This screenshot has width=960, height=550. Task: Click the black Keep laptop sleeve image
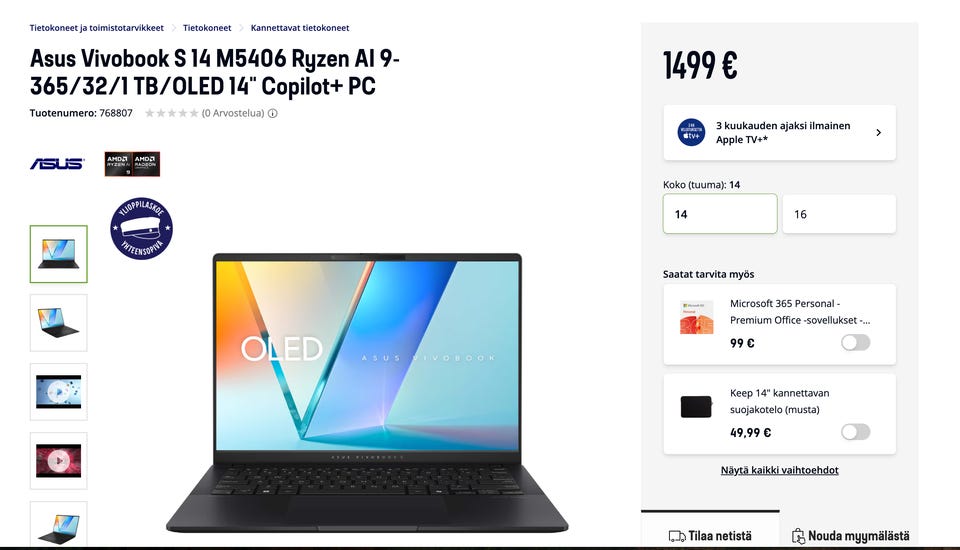[696, 407]
